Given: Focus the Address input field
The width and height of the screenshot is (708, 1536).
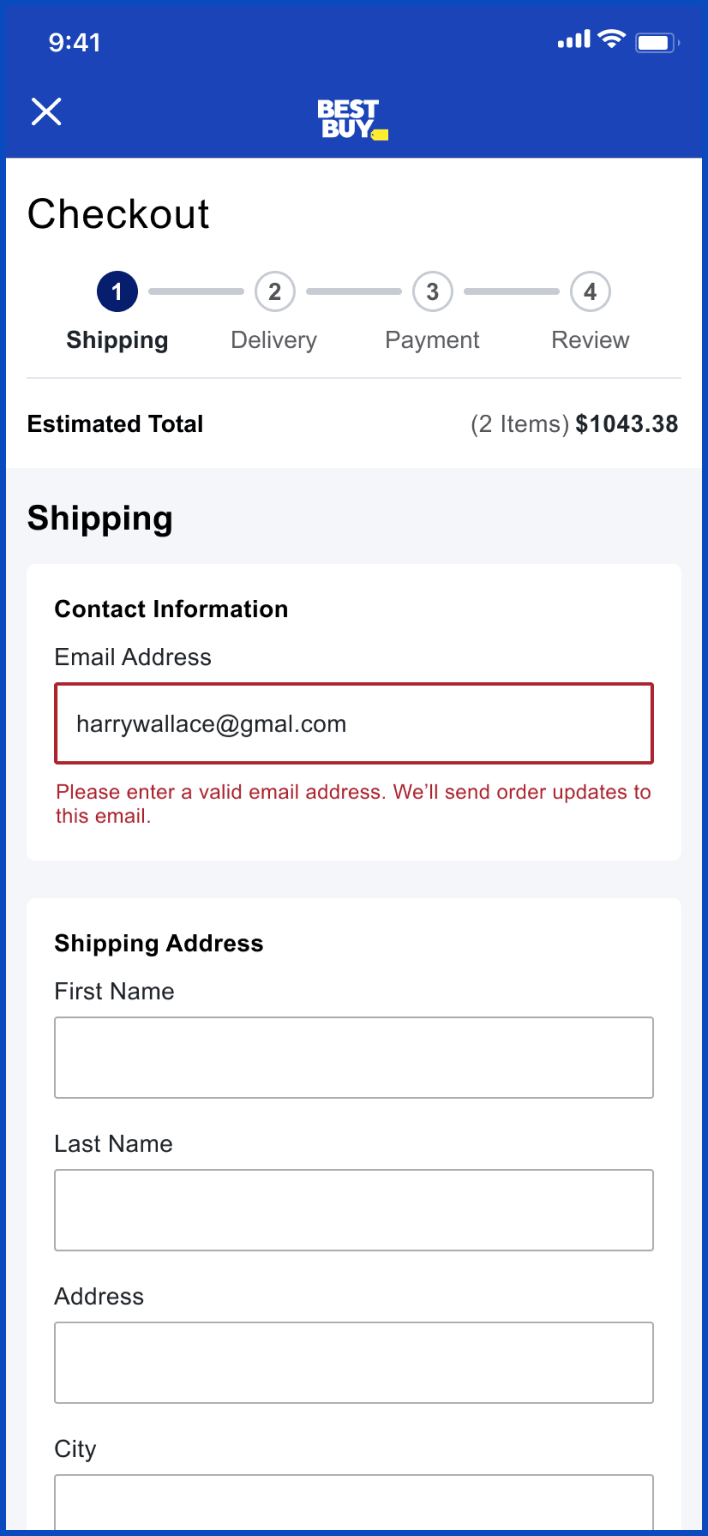Looking at the screenshot, I should [354, 1362].
